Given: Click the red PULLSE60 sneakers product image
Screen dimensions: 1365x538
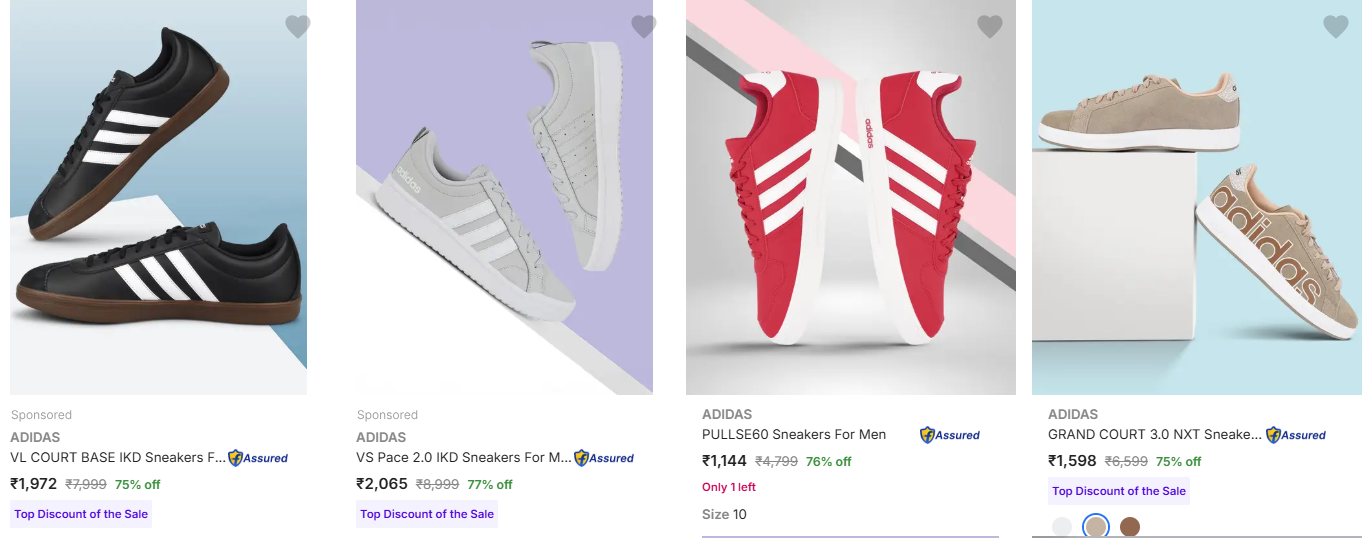Looking at the screenshot, I should 850,200.
